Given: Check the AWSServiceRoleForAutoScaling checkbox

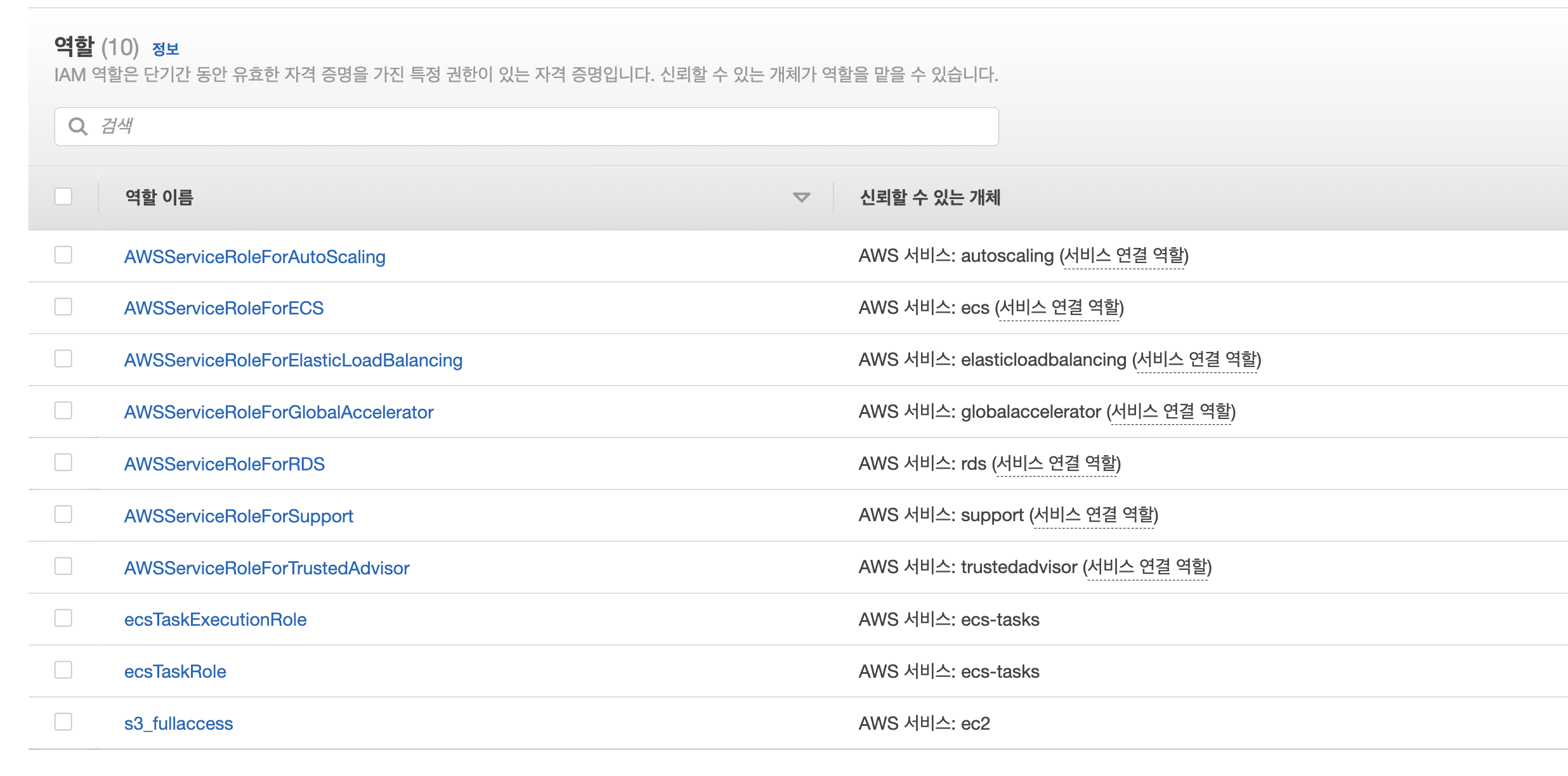Looking at the screenshot, I should [x=63, y=255].
